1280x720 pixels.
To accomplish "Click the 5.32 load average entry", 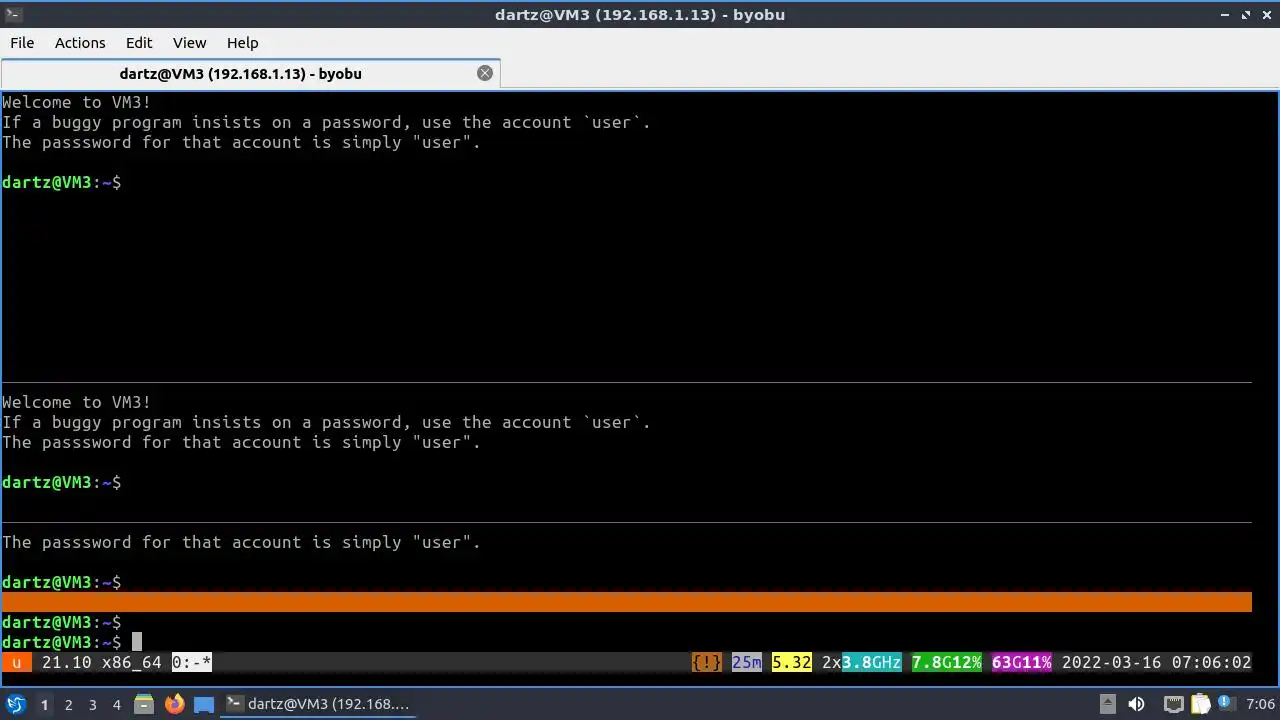I will click(x=792, y=662).
